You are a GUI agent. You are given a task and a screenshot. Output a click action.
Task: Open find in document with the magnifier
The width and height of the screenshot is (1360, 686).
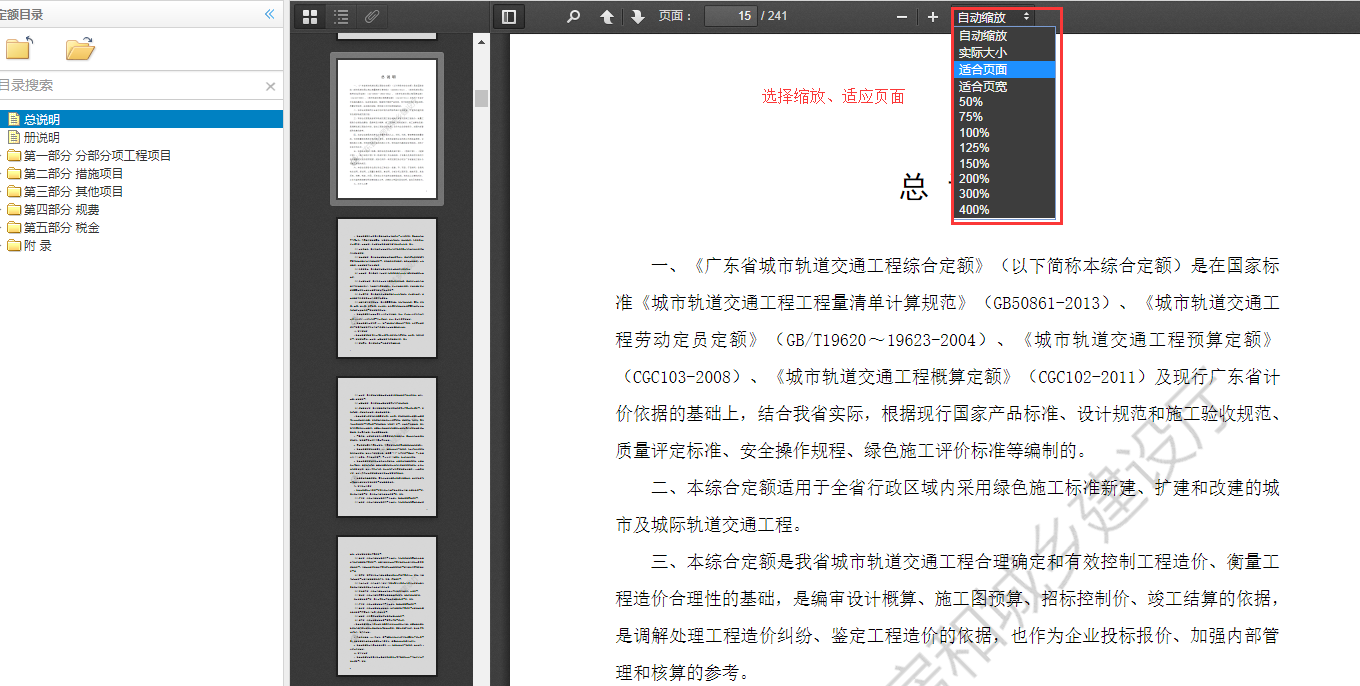pos(573,16)
